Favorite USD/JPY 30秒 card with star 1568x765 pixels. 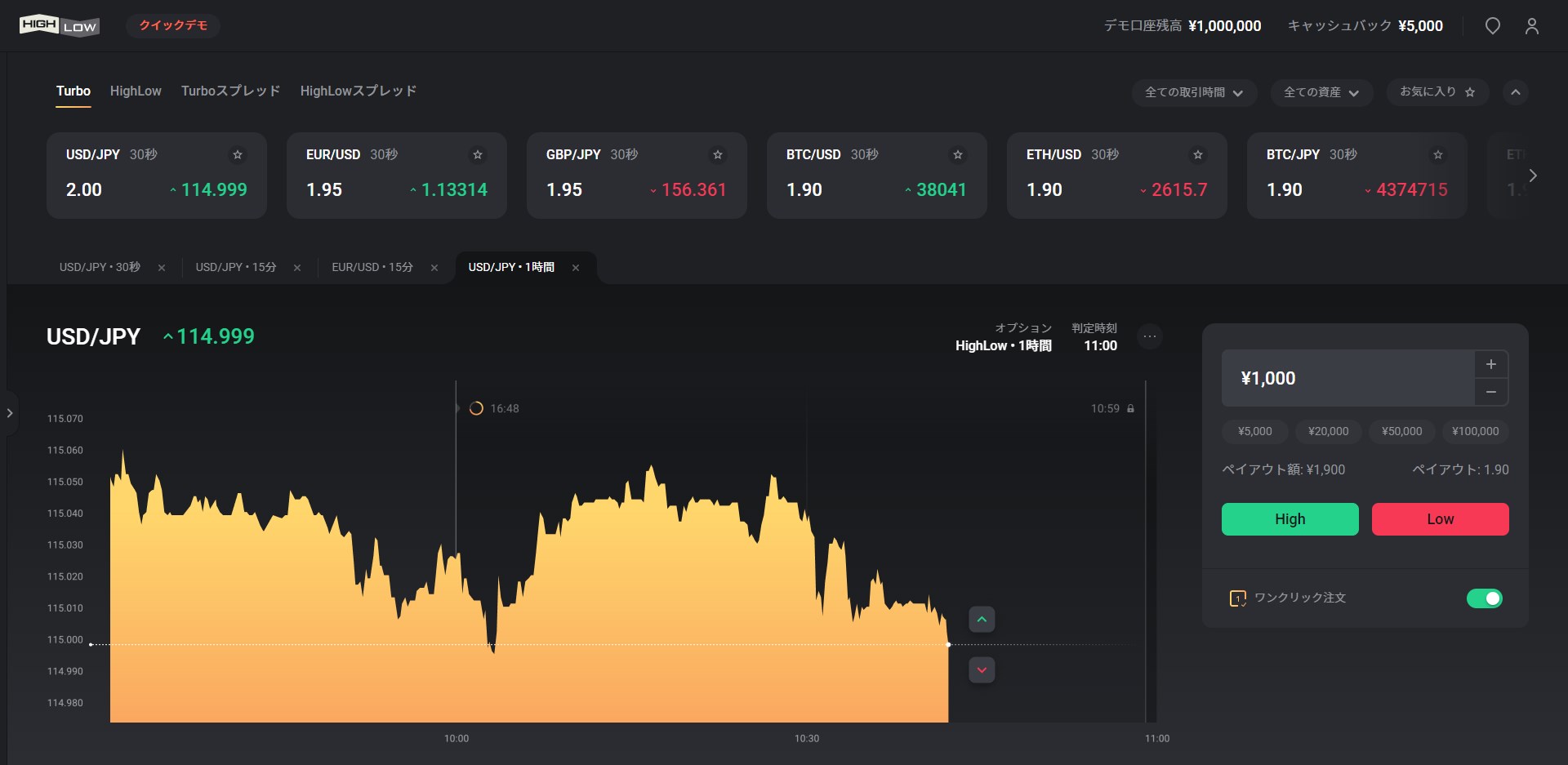point(238,154)
